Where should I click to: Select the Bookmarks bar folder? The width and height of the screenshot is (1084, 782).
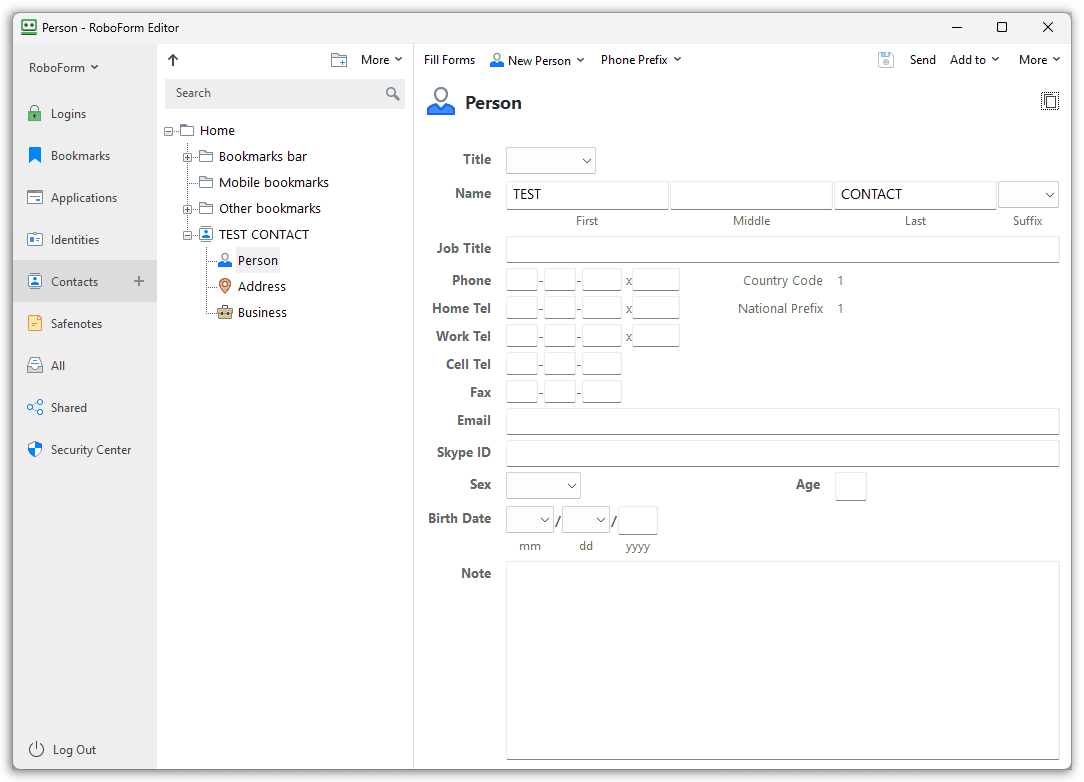(263, 156)
